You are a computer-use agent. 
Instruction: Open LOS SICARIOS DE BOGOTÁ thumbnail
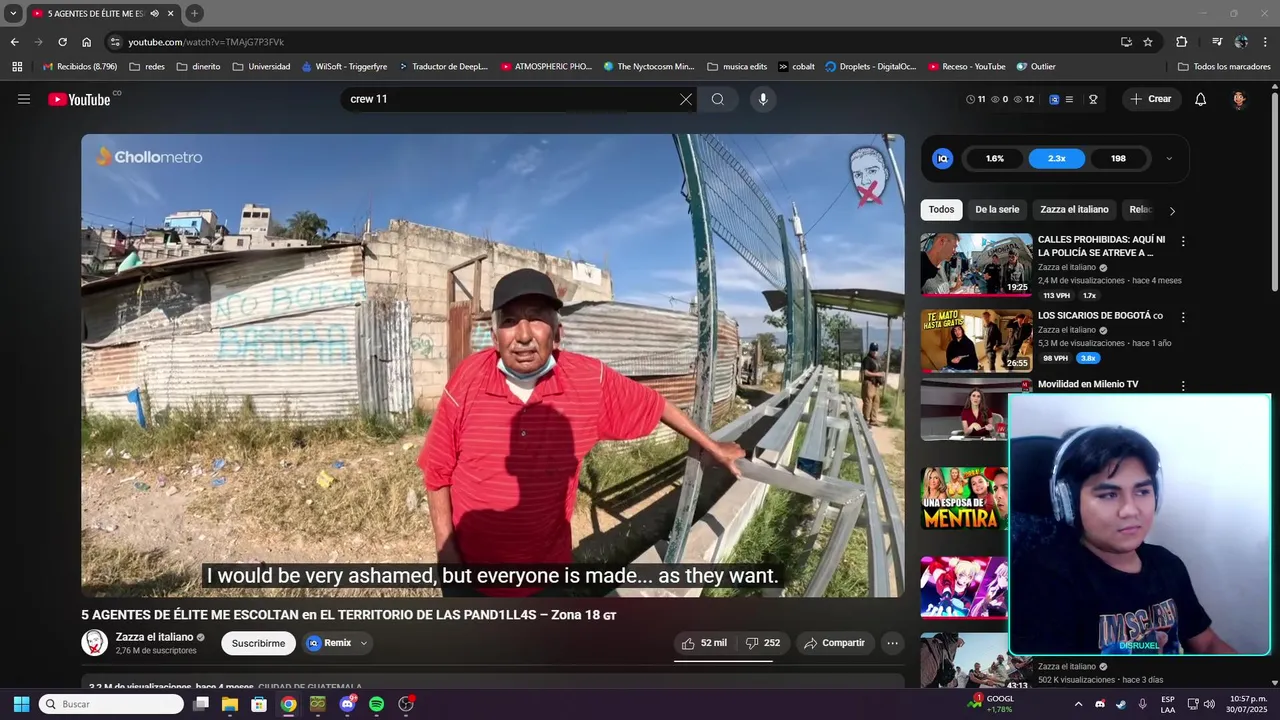(976, 340)
